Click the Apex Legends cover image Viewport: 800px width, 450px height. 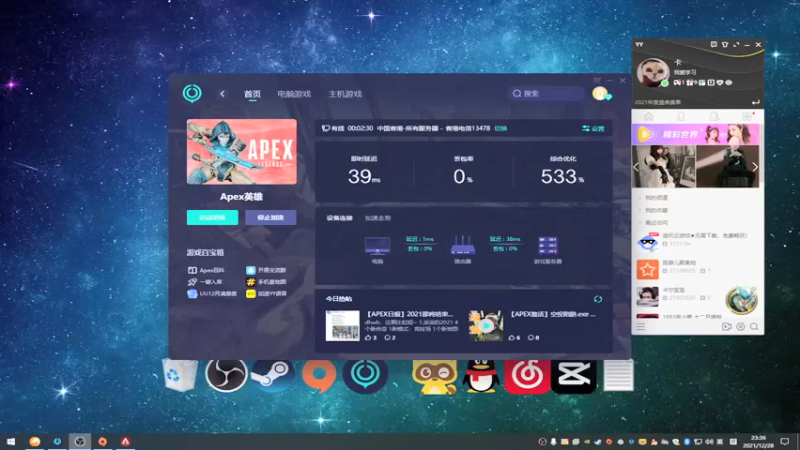(242, 152)
